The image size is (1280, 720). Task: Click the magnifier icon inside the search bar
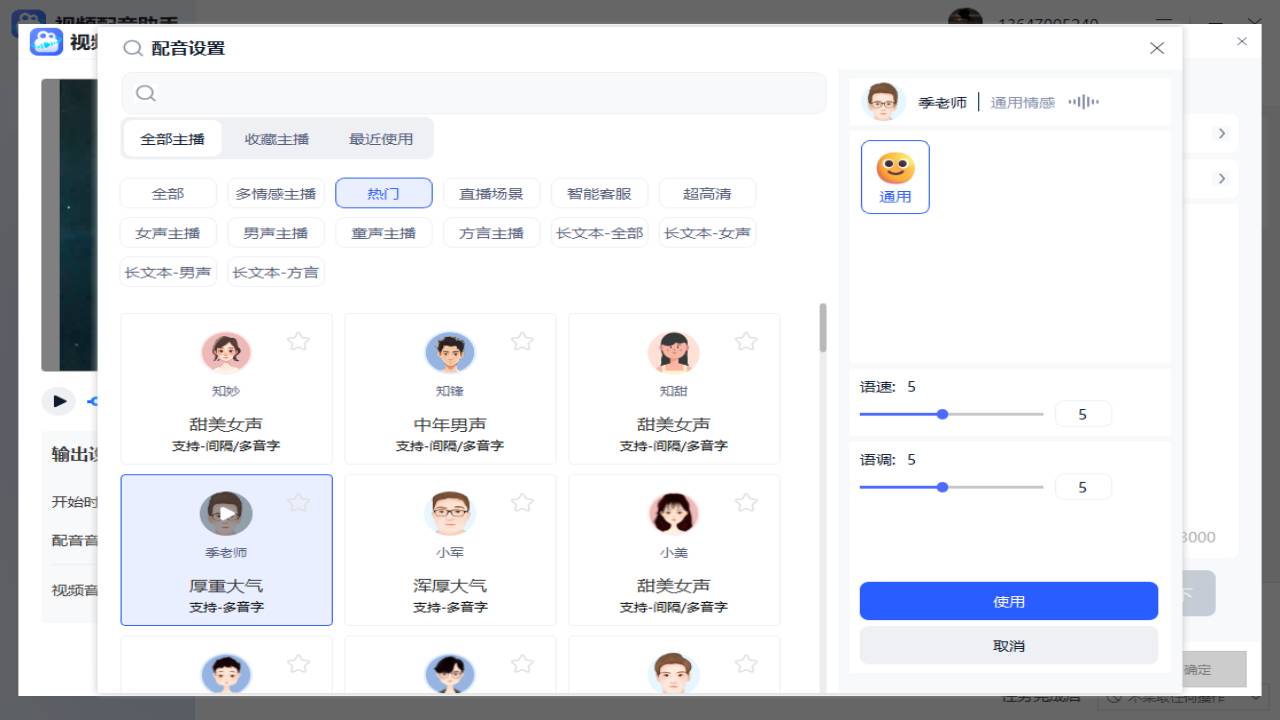[146, 92]
